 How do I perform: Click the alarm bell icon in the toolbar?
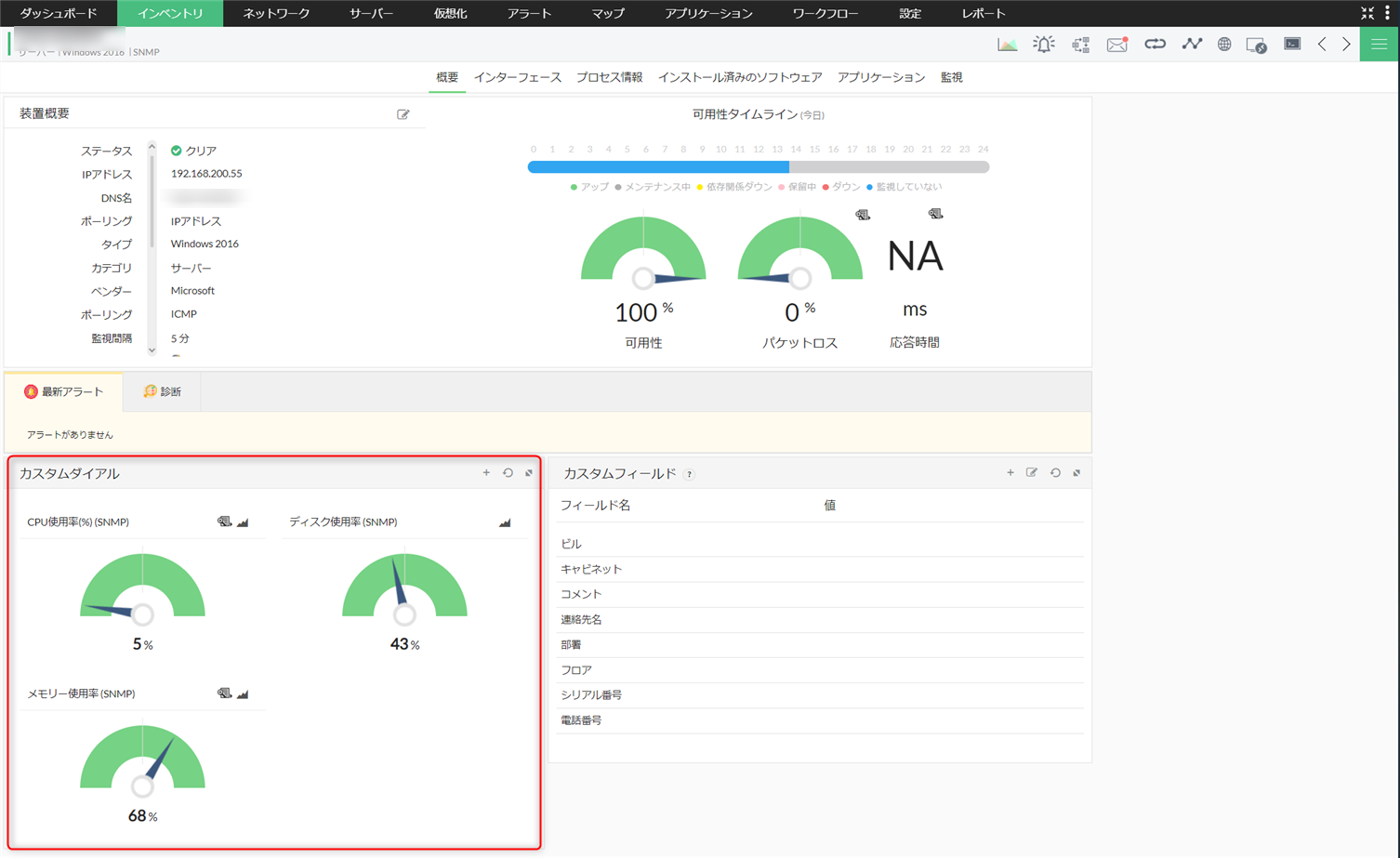tap(1044, 45)
